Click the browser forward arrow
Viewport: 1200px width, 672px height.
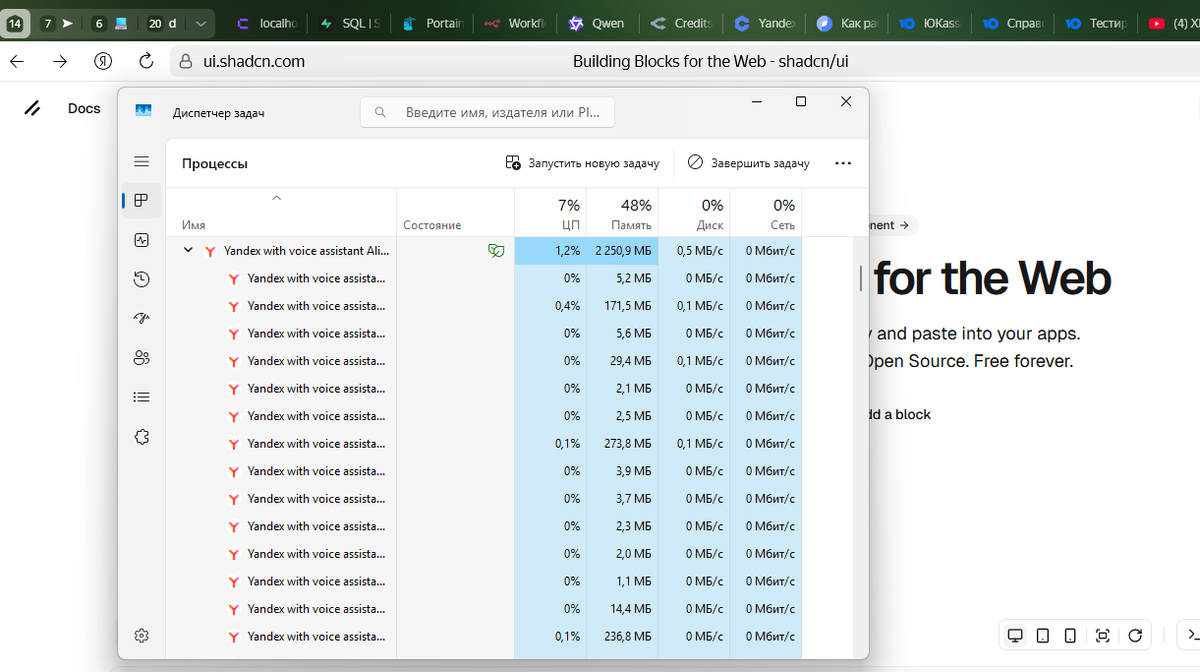[60, 61]
